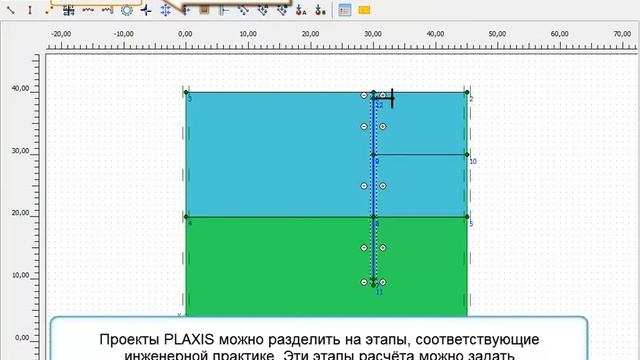Image resolution: width=640 pixels, height=360 pixels.
Task: Select the Tunnel designer tool
Action: 127,10
